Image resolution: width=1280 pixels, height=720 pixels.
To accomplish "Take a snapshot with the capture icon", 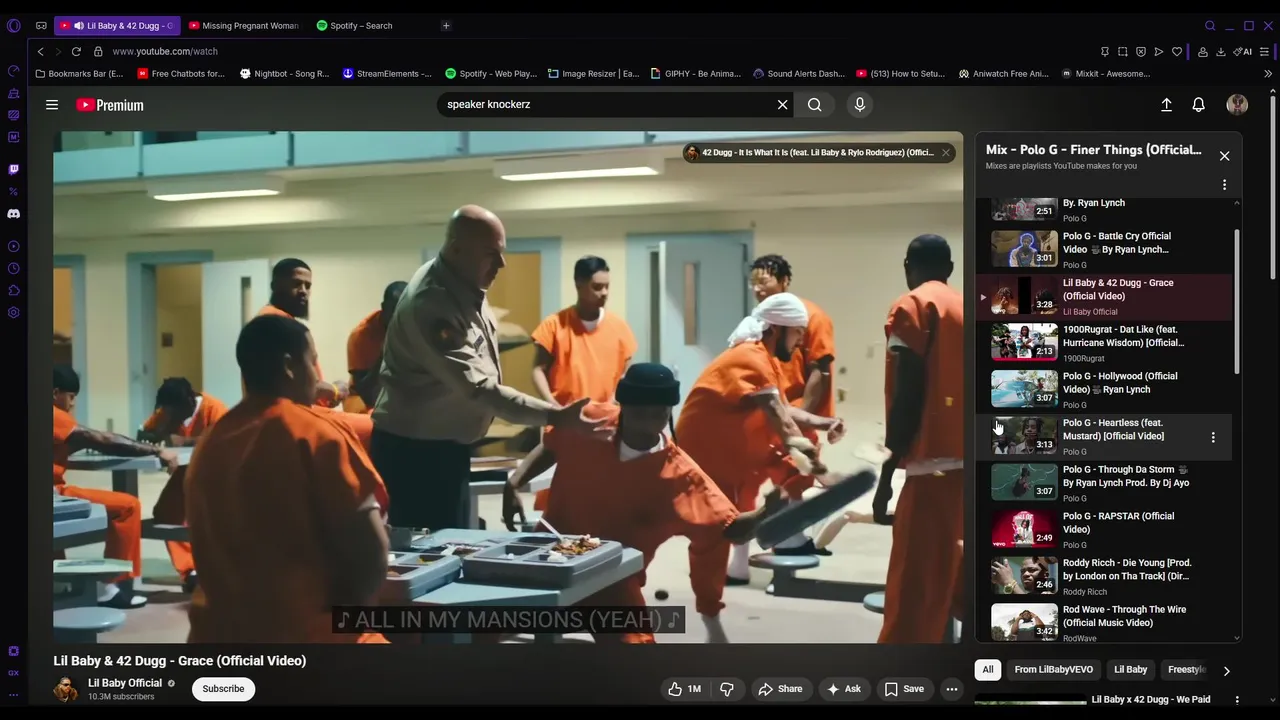I will point(1123,52).
